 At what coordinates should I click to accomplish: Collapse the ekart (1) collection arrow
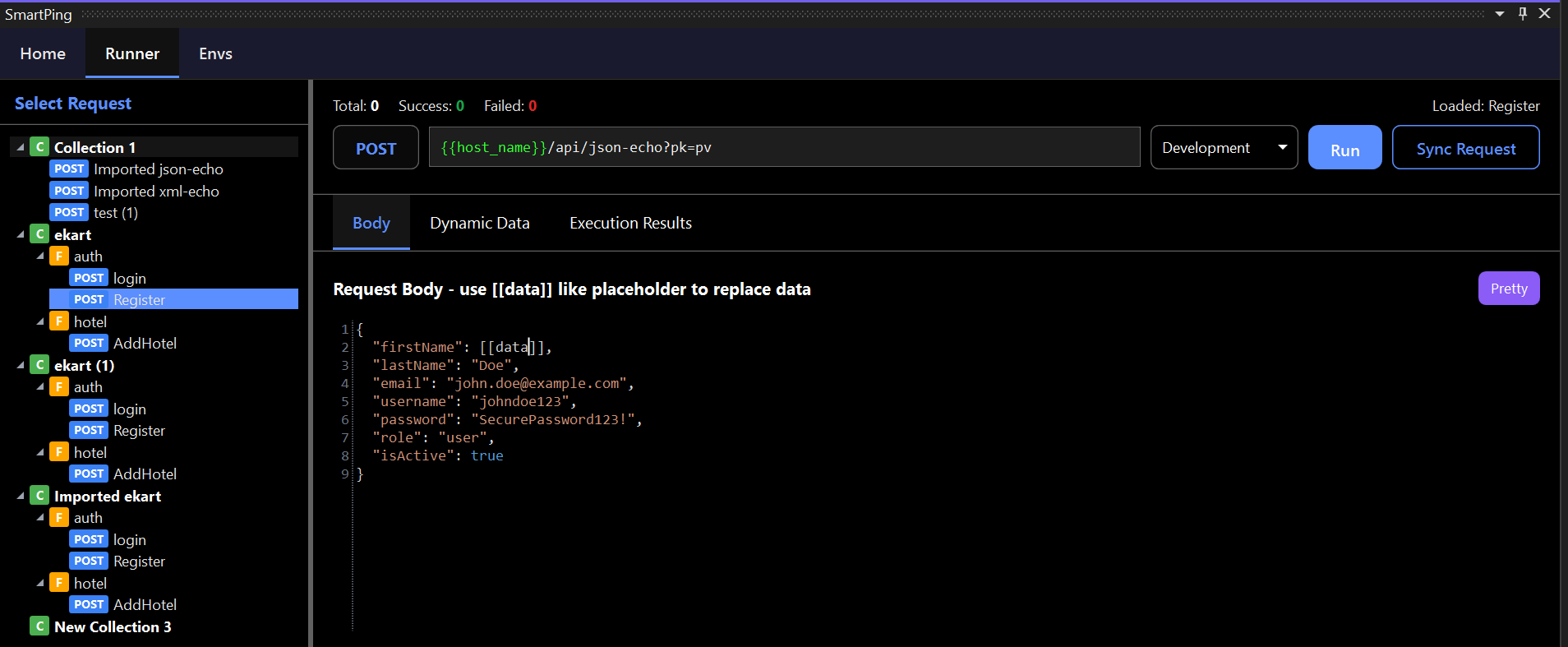tap(21, 365)
